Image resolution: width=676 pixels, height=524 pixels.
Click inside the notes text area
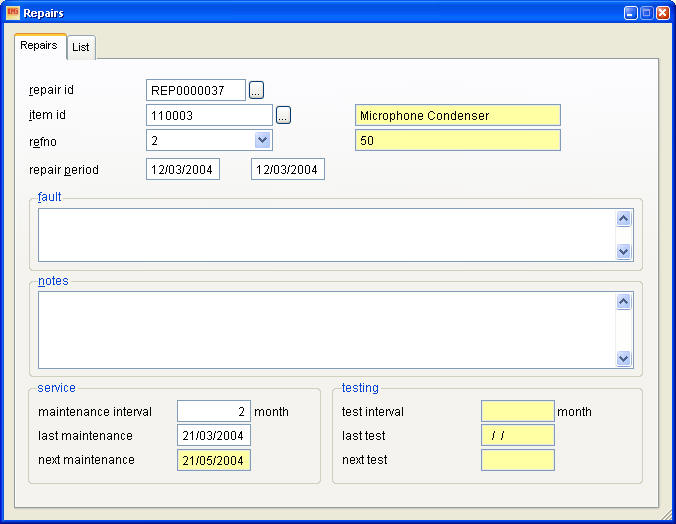327,330
